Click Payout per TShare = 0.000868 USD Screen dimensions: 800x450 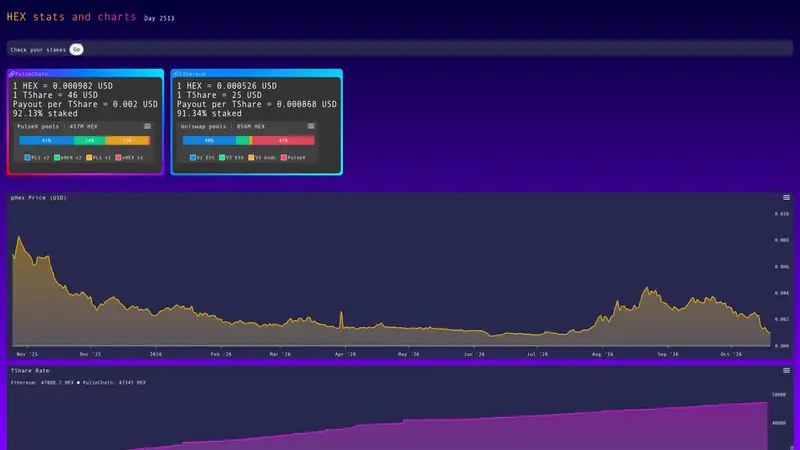click(x=257, y=104)
